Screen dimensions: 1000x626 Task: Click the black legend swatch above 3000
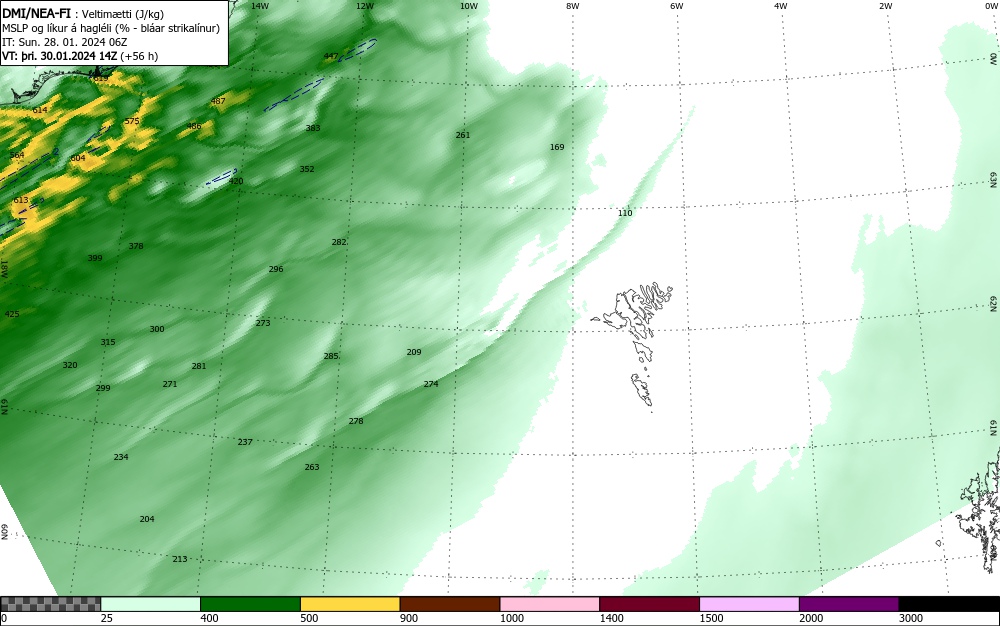(949, 604)
